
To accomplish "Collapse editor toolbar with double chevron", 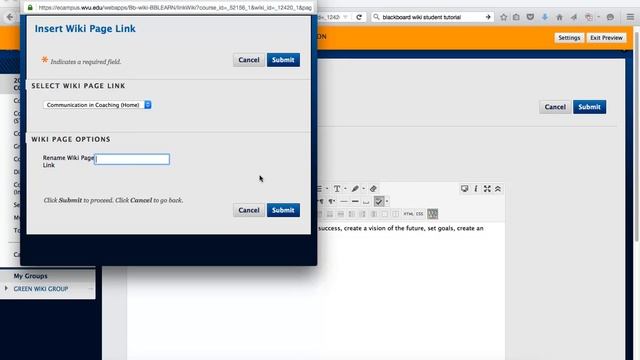I will click(498, 189).
